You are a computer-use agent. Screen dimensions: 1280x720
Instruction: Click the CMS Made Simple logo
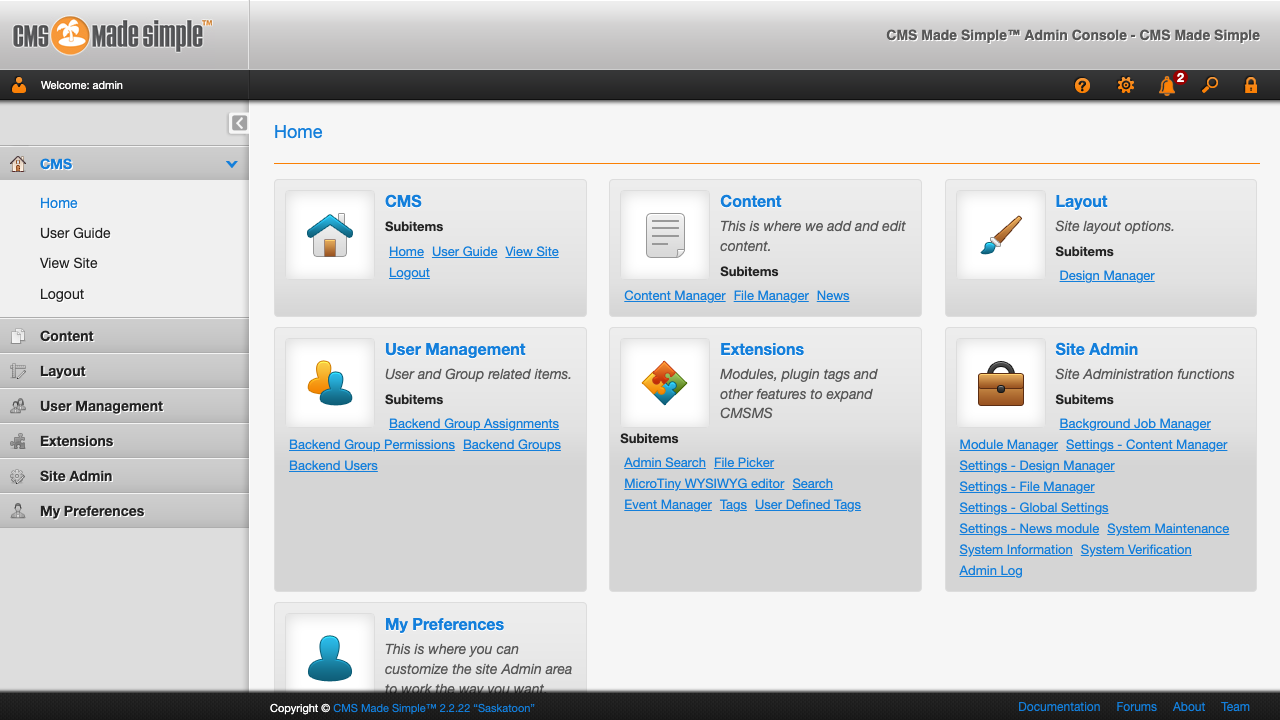click(x=112, y=35)
